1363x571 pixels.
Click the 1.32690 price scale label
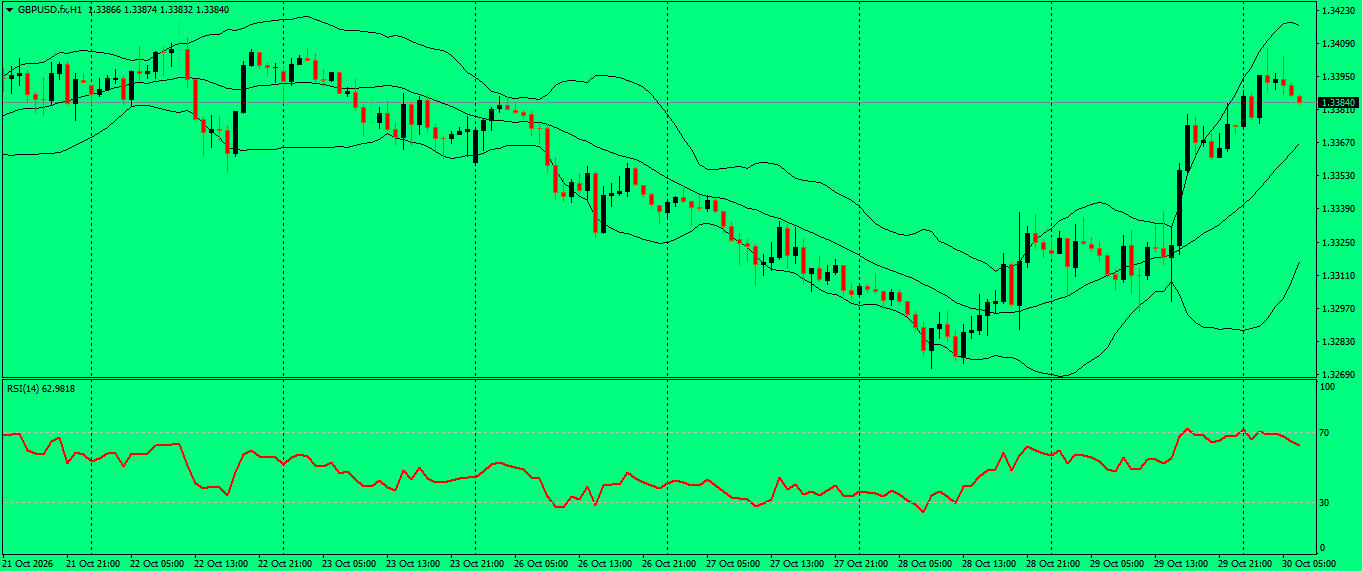tap(1338, 374)
